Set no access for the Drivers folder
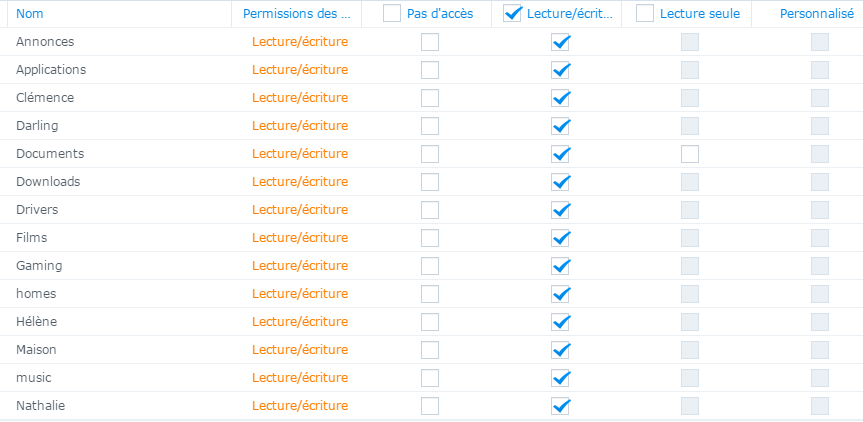The width and height of the screenshot is (863, 422). (x=429, y=210)
